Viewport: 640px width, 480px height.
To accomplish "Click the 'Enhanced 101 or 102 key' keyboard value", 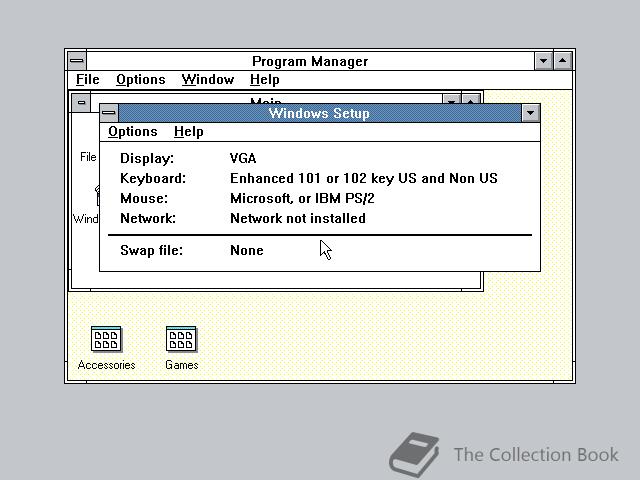I will pos(364,178).
